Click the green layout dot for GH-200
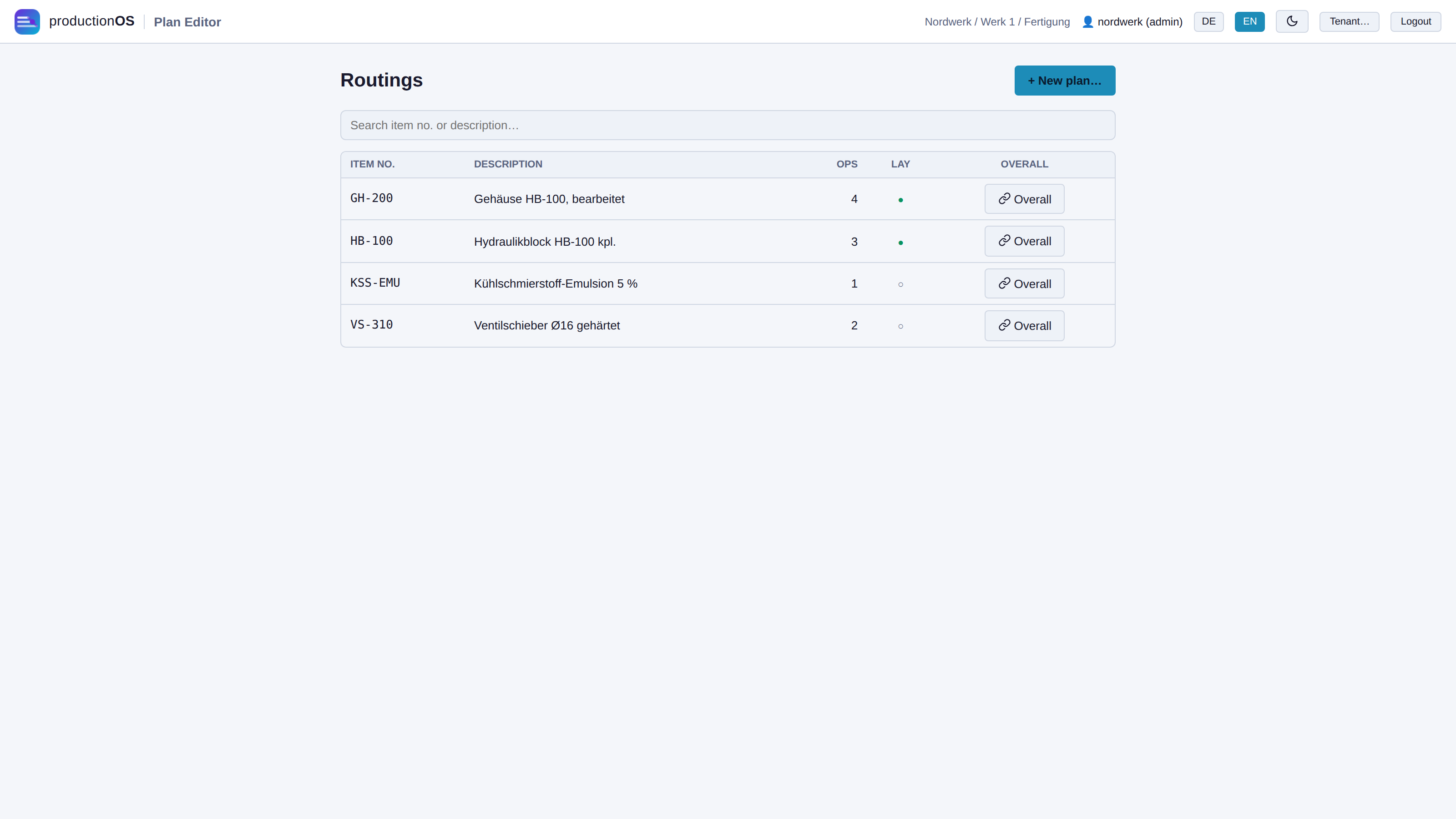The width and height of the screenshot is (1456, 819). point(900,200)
